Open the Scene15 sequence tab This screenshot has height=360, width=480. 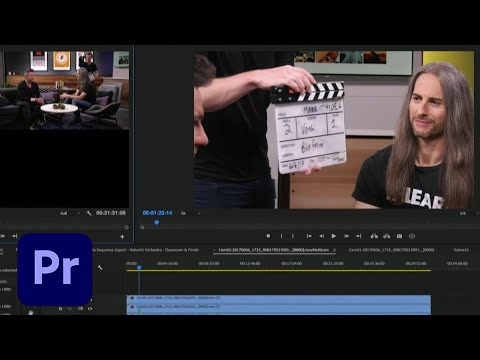pos(461,250)
